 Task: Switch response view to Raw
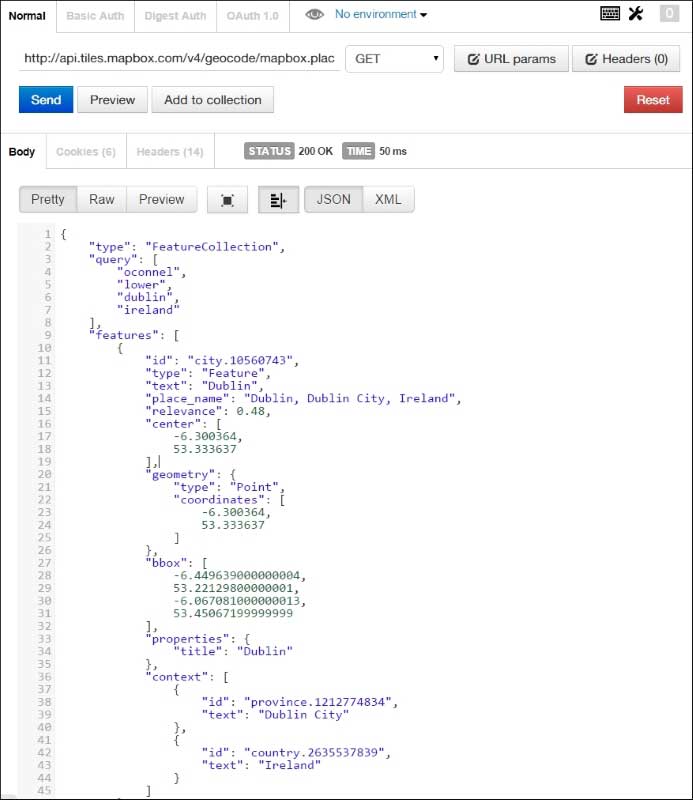102,199
